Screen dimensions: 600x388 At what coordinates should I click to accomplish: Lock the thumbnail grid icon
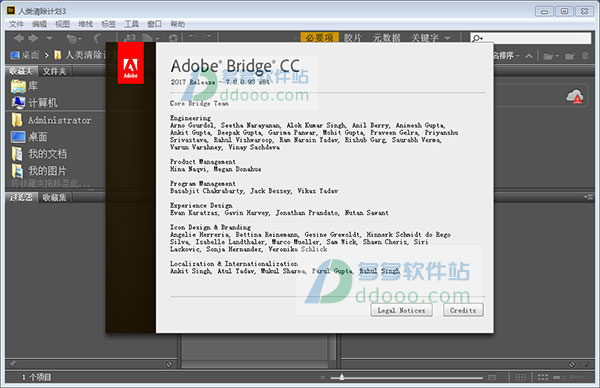click(x=520, y=377)
